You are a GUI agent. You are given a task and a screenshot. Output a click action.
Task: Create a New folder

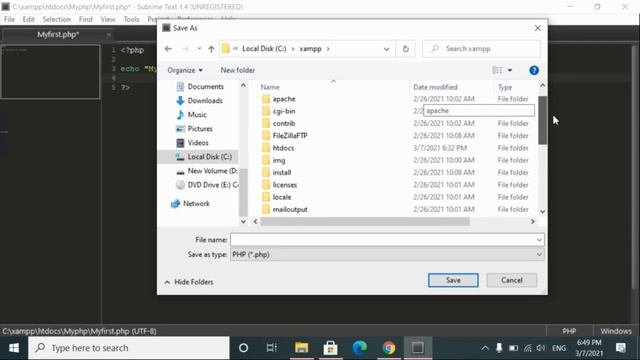pos(238,70)
